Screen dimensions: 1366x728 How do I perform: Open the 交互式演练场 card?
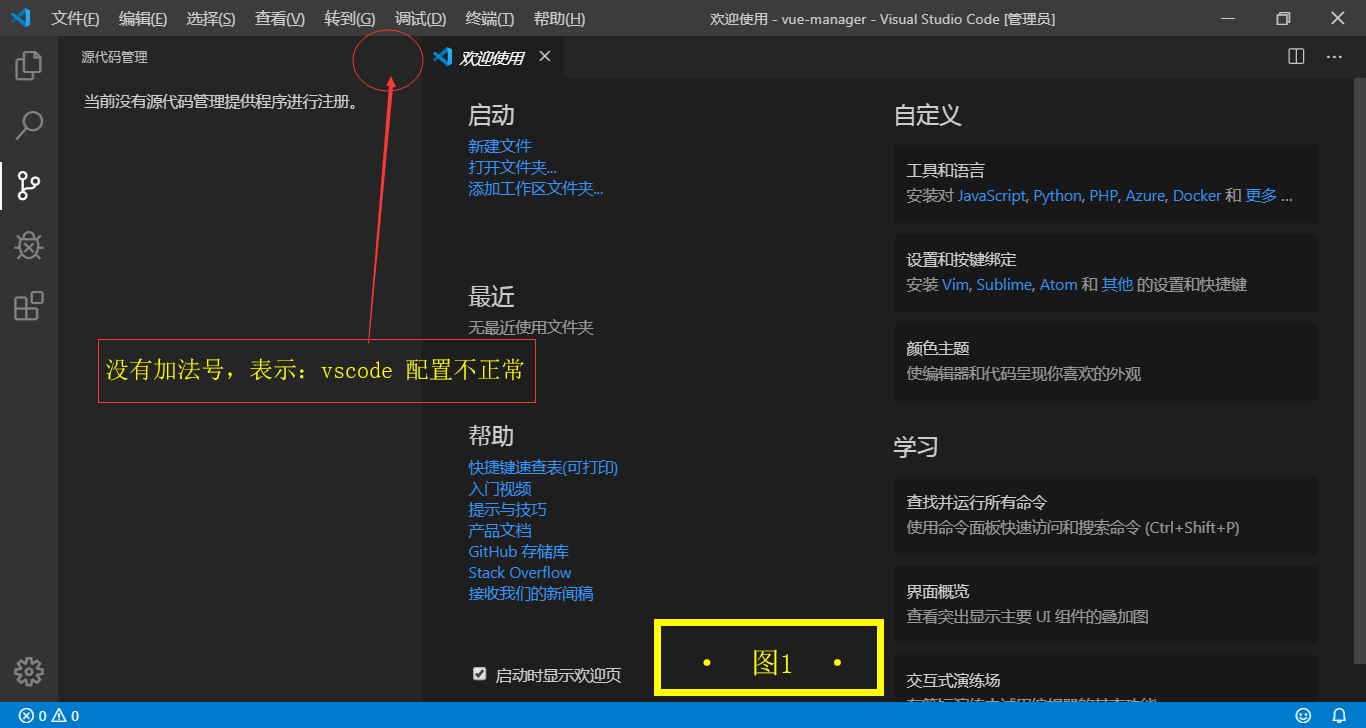1105,678
